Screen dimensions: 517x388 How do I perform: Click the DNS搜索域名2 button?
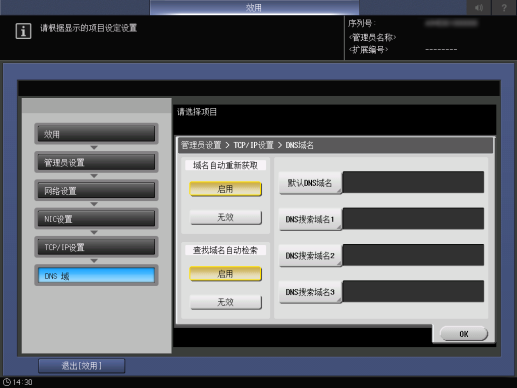310,255
